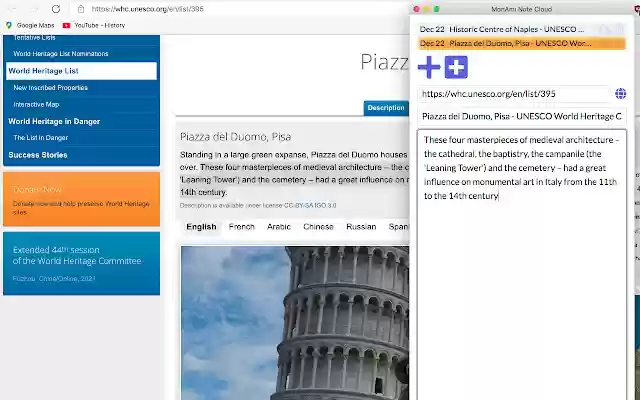Switch description language to Chinese
The width and height of the screenshot is (640, 400).
pyautogui.click(x=318, y=227)
